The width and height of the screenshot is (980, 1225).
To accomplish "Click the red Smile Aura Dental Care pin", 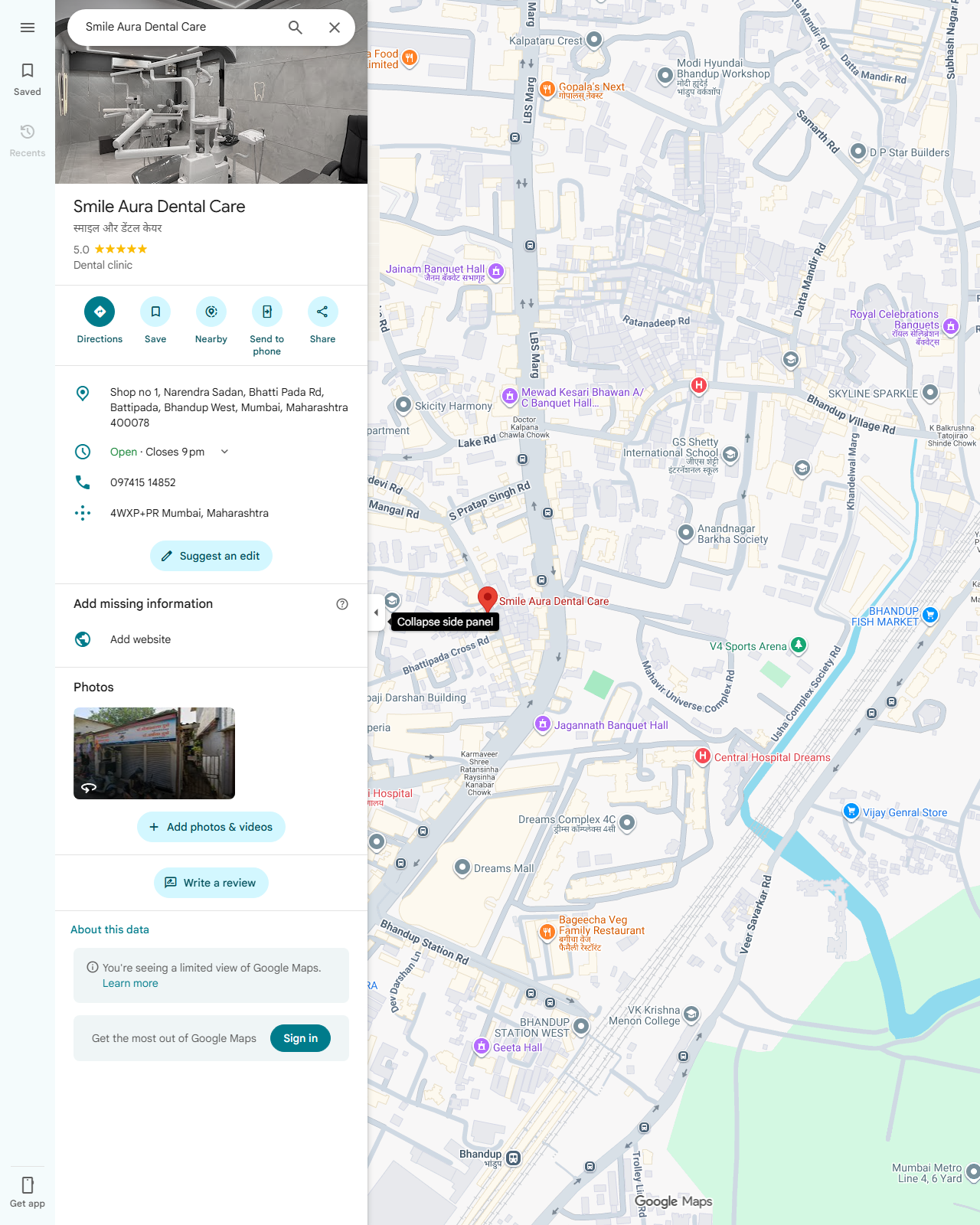I will pos(488,599).
